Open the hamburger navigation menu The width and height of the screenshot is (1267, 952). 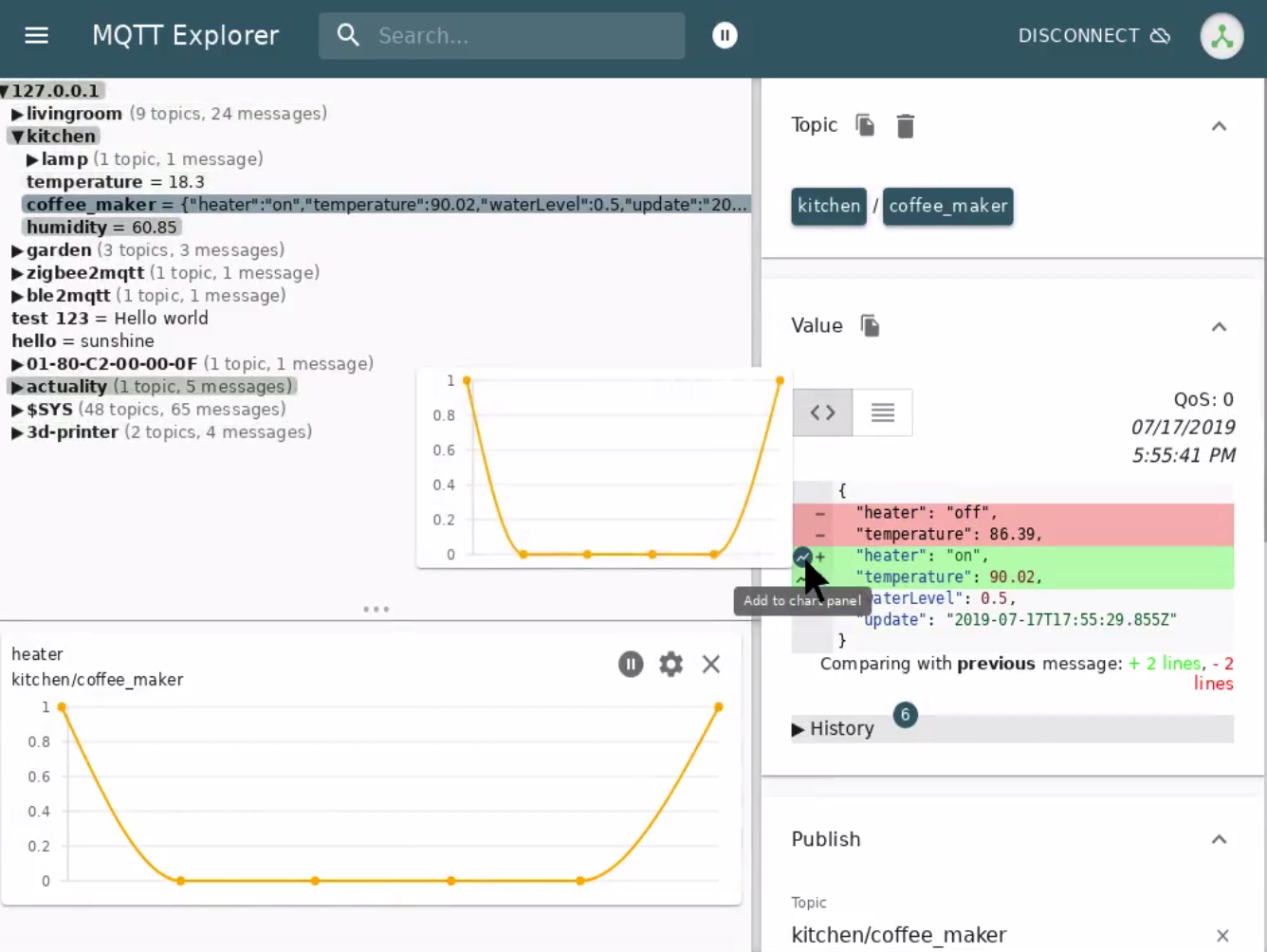[36, 36]
